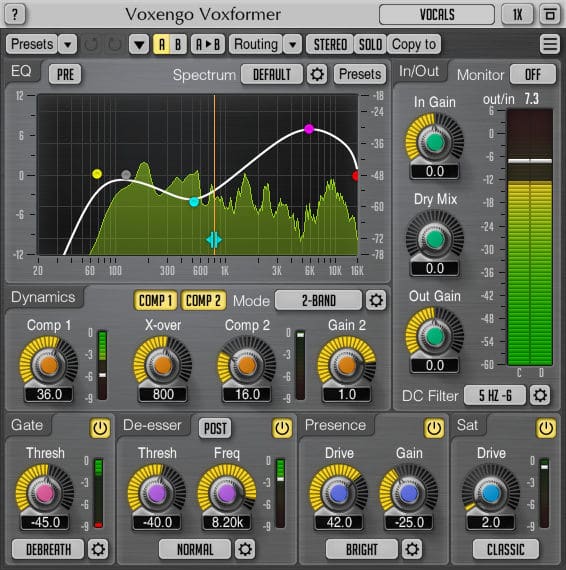
Task: Copy state with A to B button
Action: [208, 44]
